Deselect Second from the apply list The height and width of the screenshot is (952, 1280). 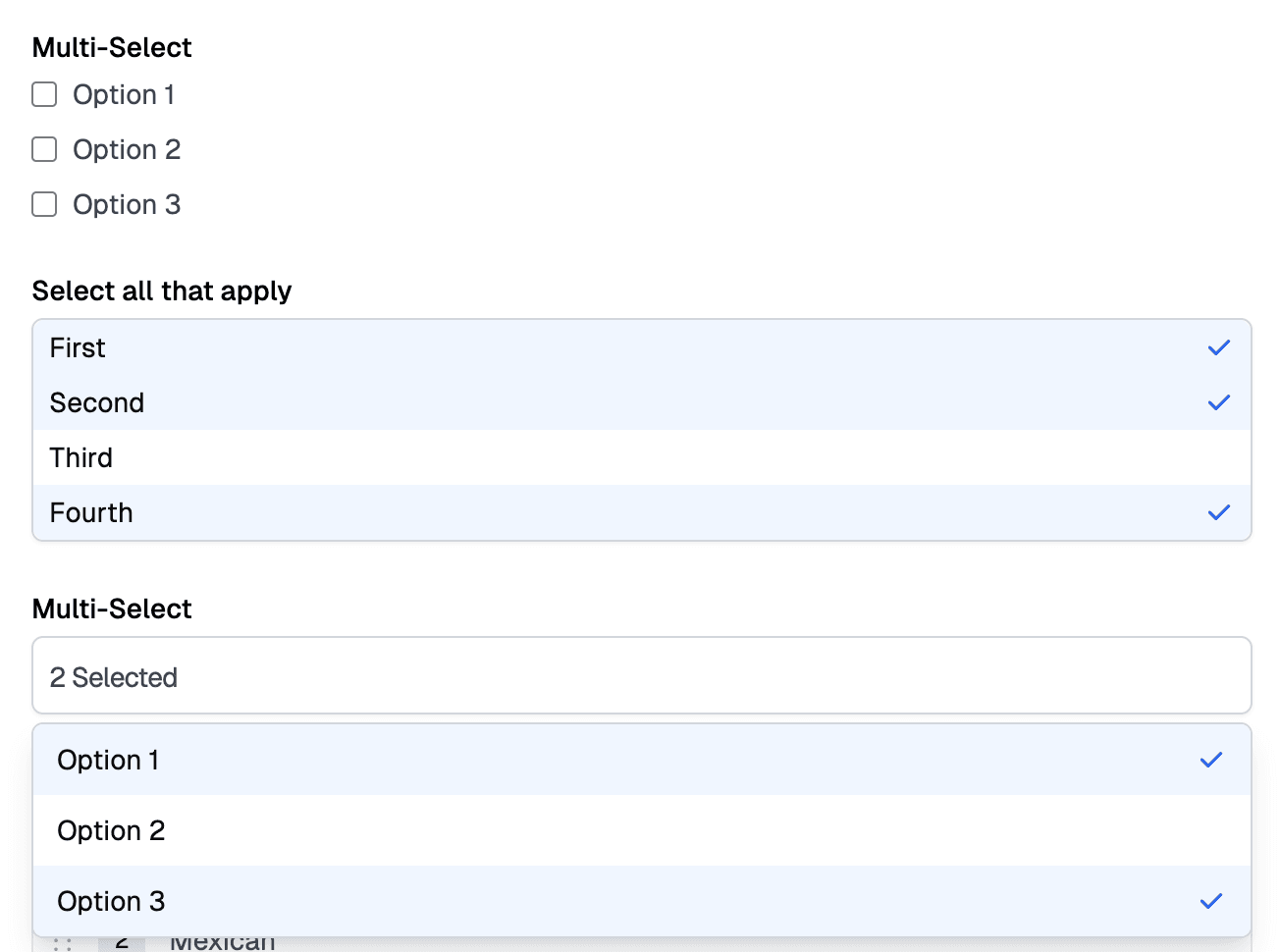pyautogui.click(x=642, y=402)
